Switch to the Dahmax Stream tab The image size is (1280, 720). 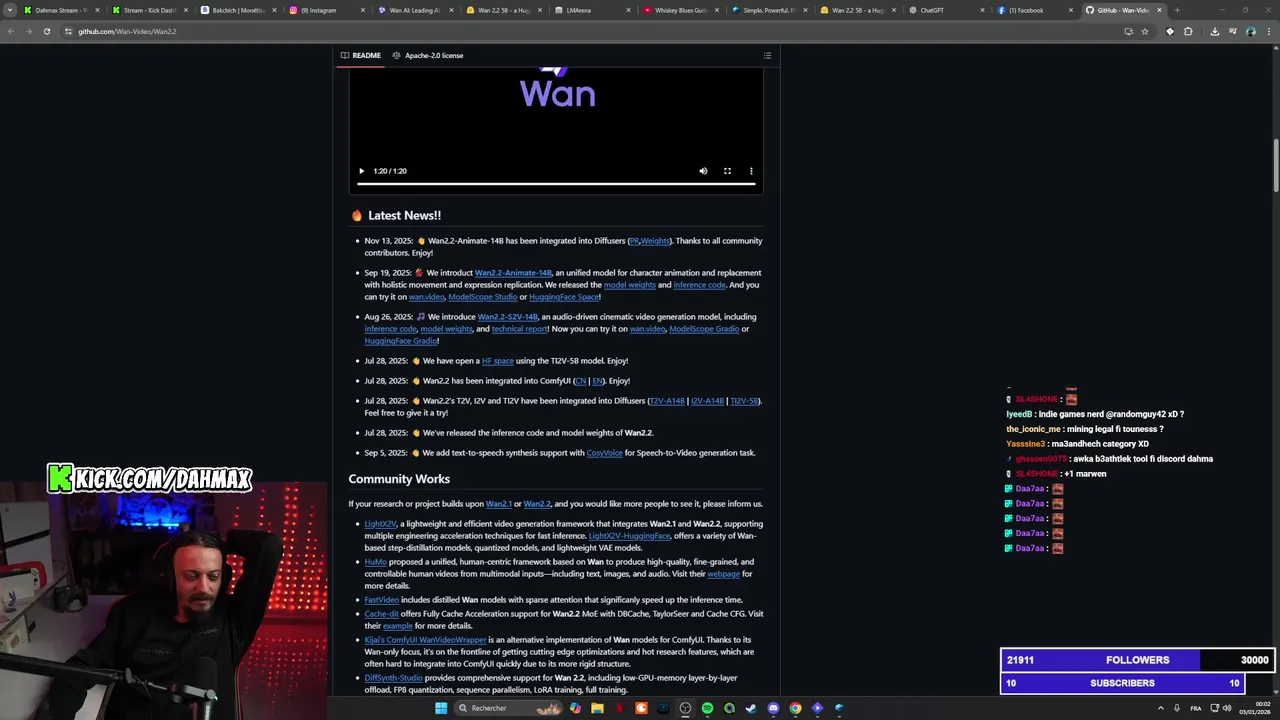click(61, 10)
